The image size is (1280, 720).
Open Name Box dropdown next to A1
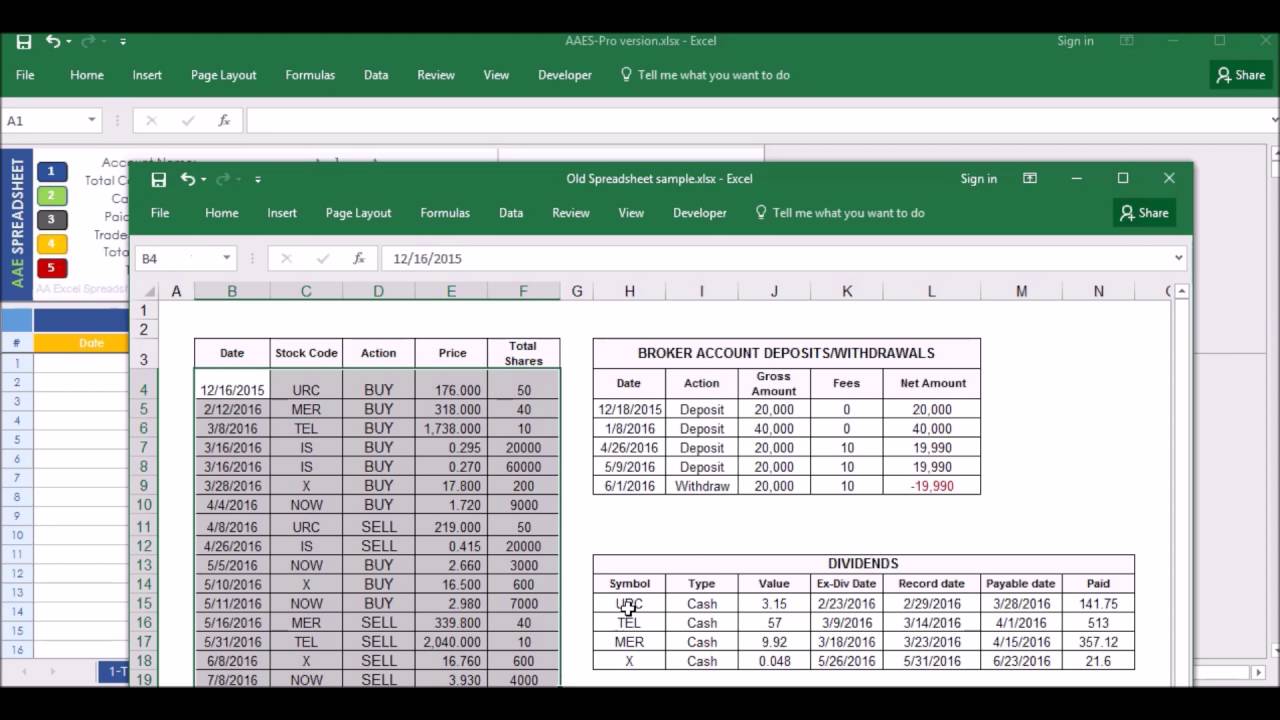pyautogui.click(x=92, y=120)
